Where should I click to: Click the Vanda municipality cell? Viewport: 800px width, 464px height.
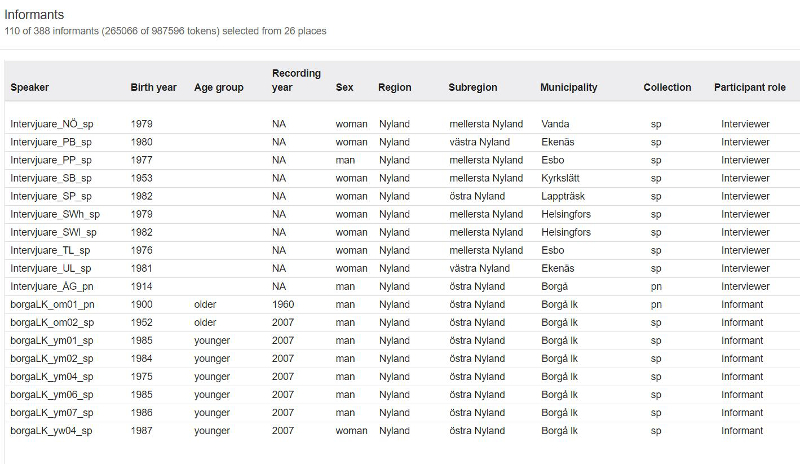[x=554, y=124]
